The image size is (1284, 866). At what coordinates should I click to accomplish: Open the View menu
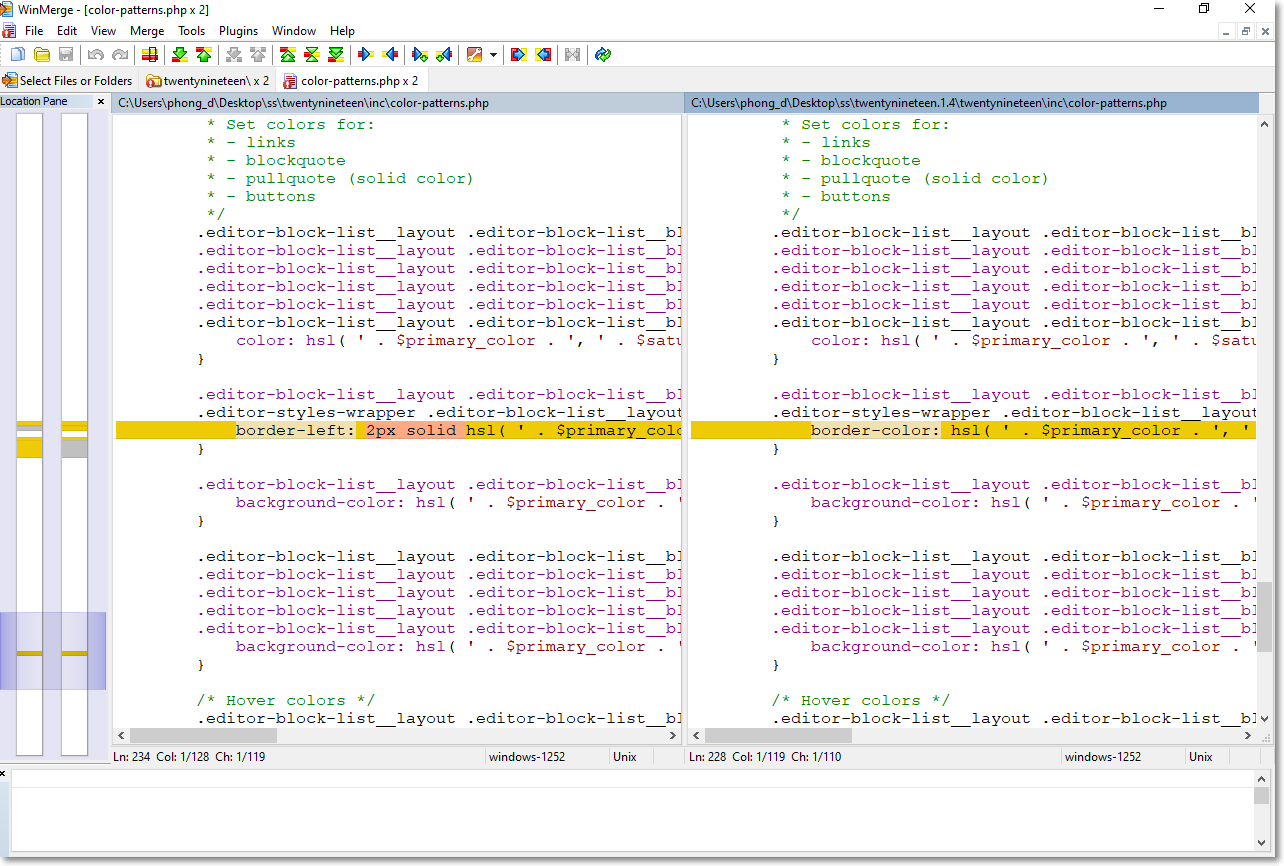pos(103,31)
